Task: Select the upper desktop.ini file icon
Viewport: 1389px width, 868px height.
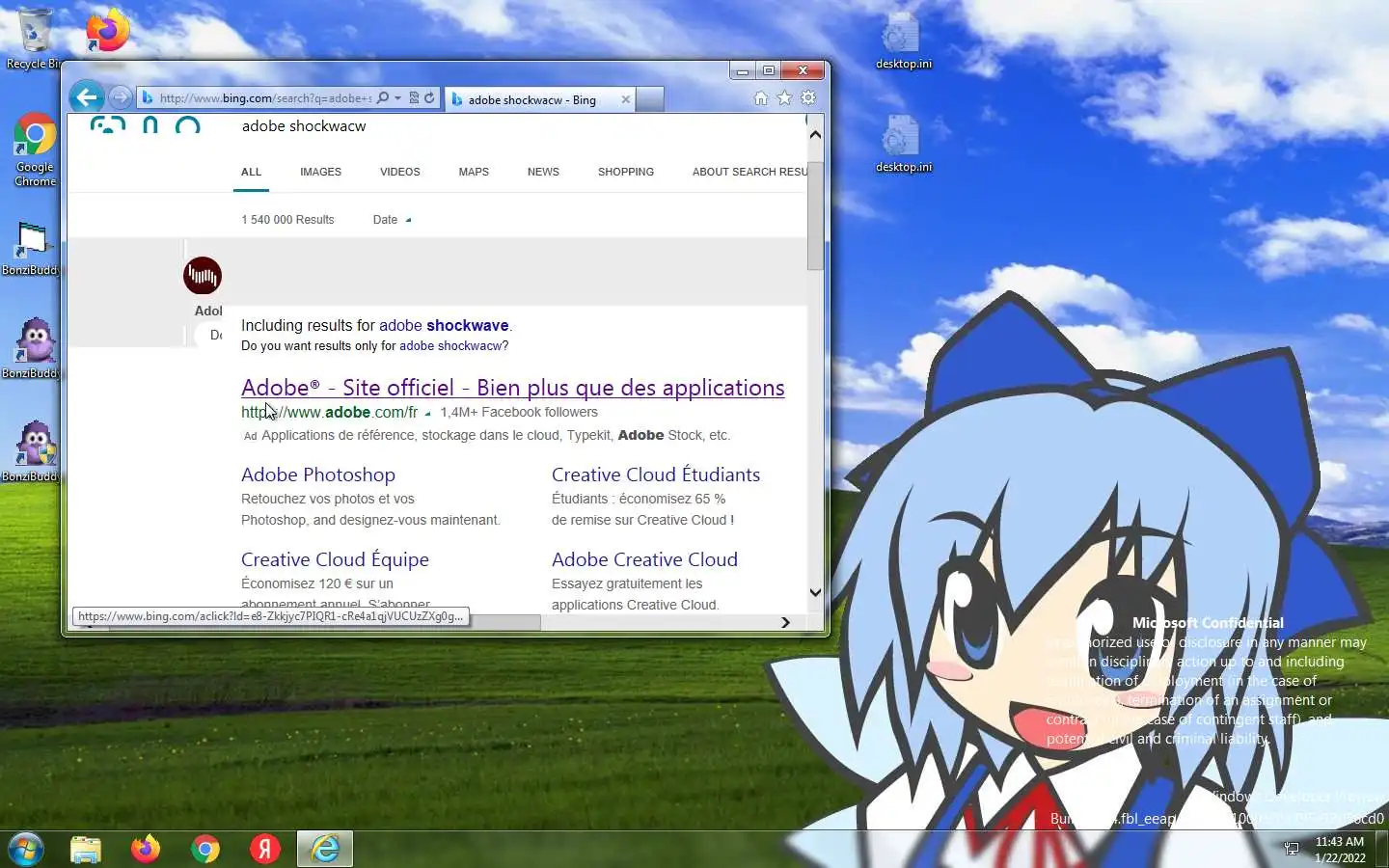Action: tap(903, 41)
